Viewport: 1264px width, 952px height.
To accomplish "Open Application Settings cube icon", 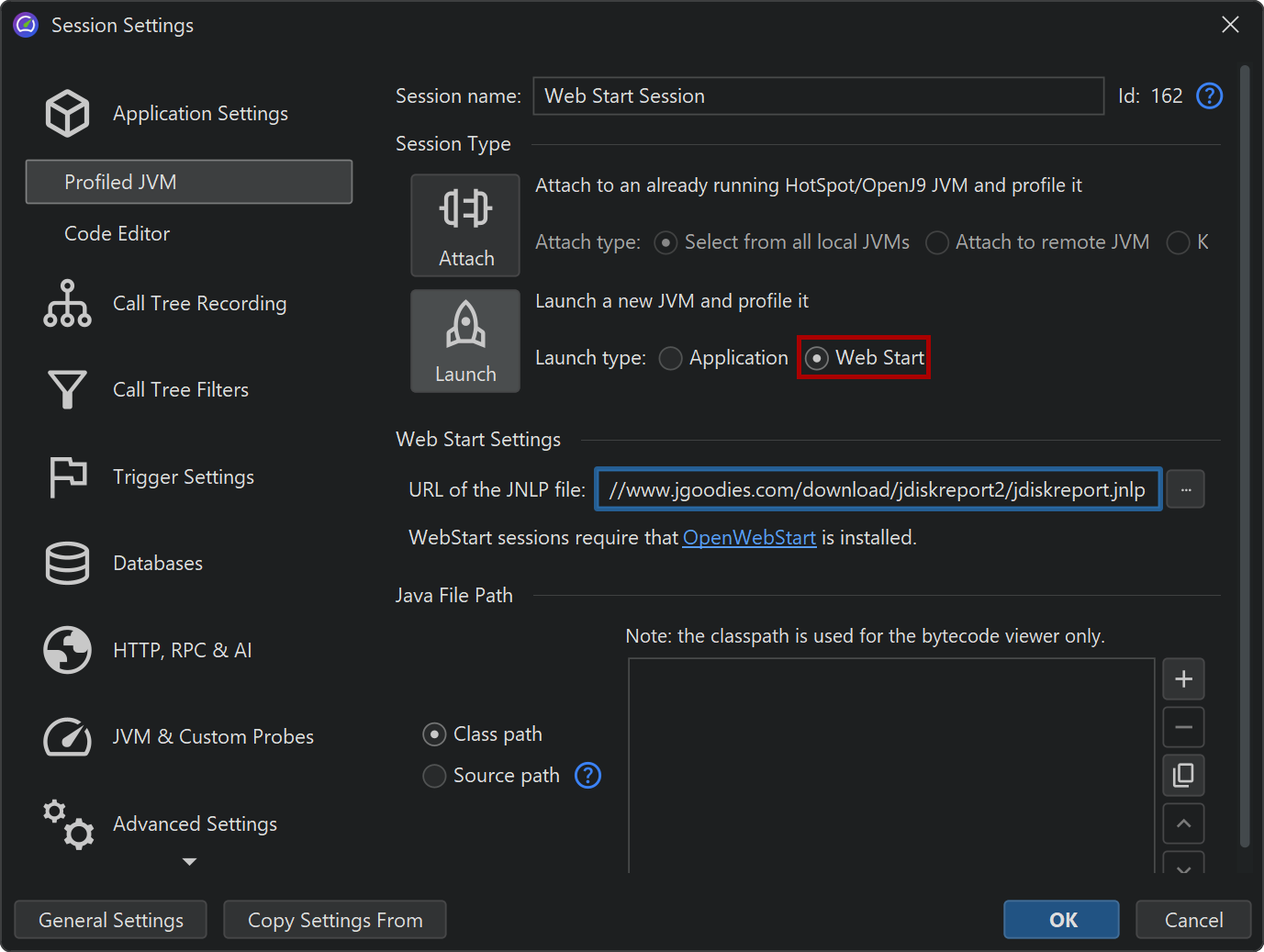I will point(67,114).
